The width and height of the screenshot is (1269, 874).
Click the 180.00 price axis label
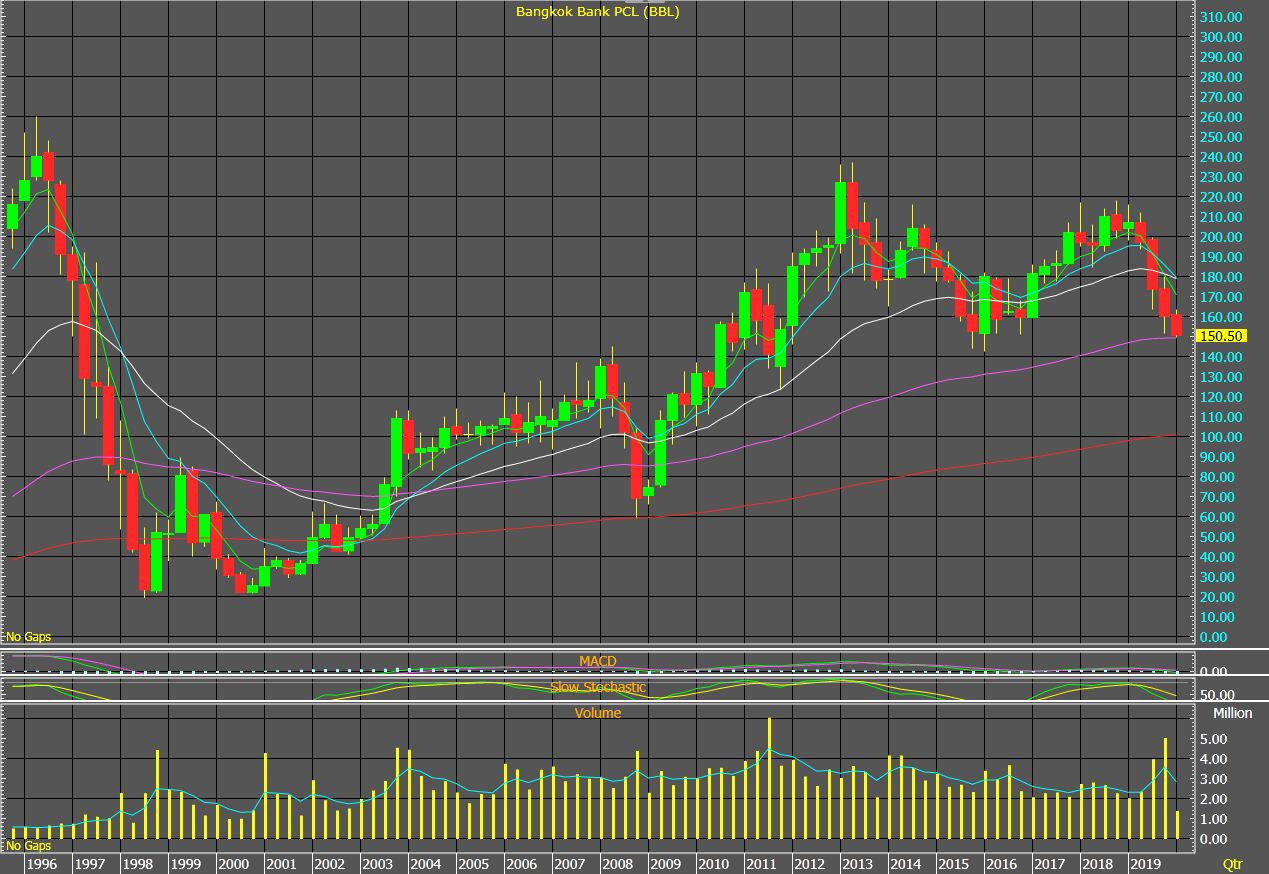click(1223, 277)
